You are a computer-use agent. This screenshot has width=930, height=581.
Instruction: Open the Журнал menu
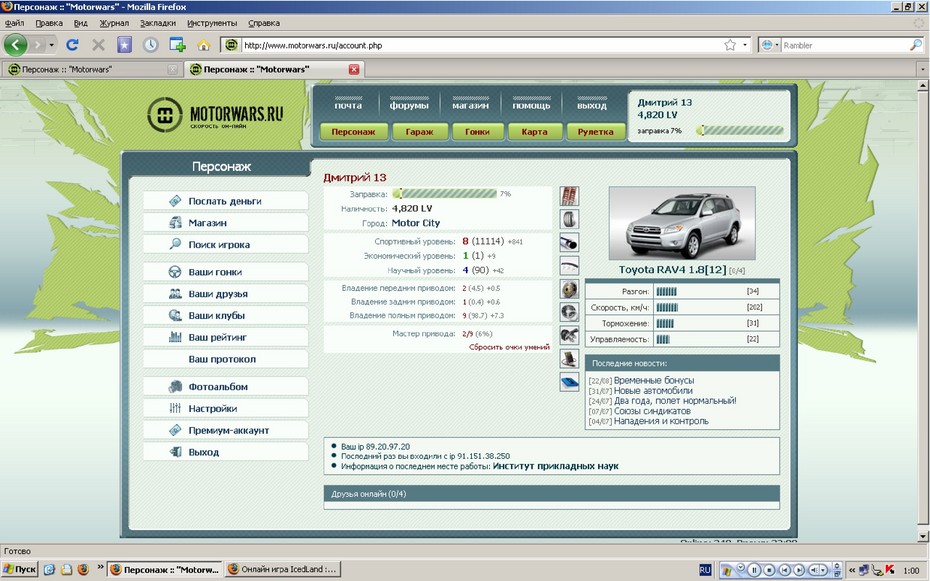click(x=114, y=23)
